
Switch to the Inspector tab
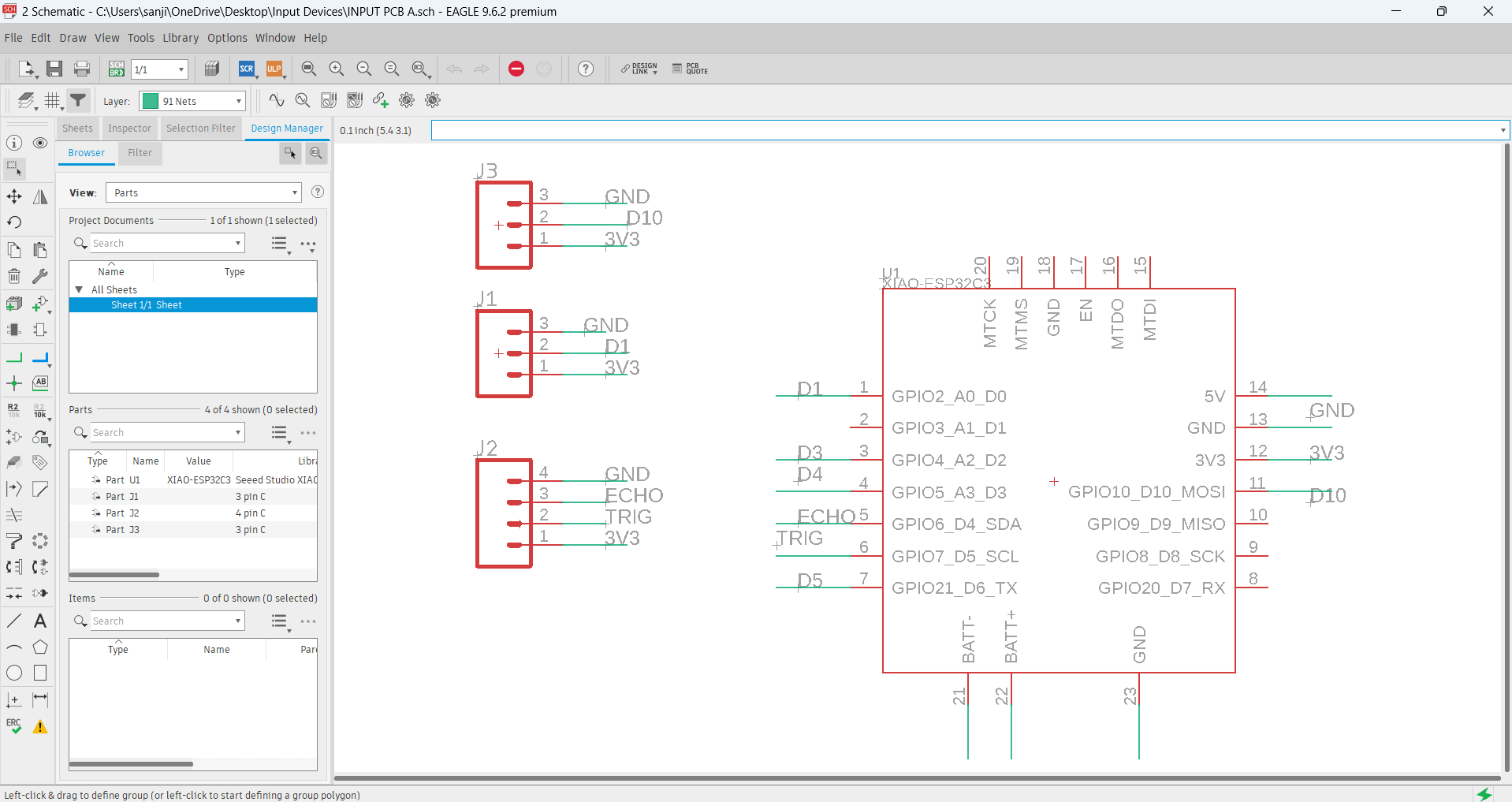(x=129, y=129)
